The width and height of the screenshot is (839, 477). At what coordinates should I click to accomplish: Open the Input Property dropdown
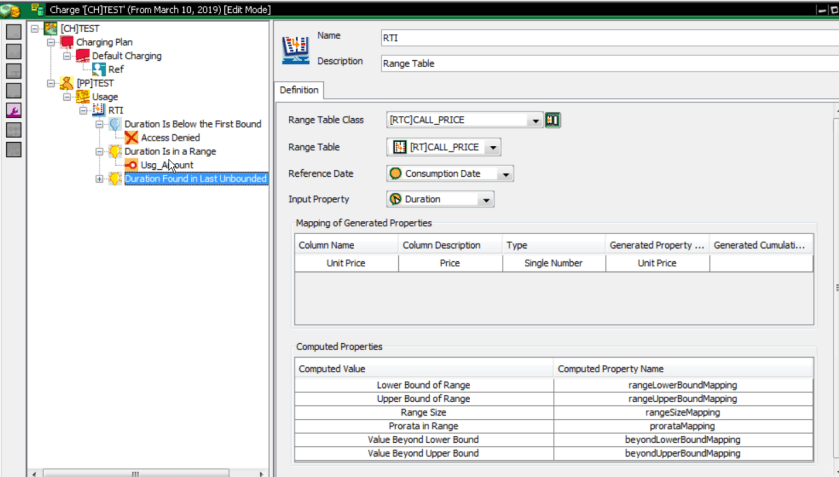pos(486,200)
